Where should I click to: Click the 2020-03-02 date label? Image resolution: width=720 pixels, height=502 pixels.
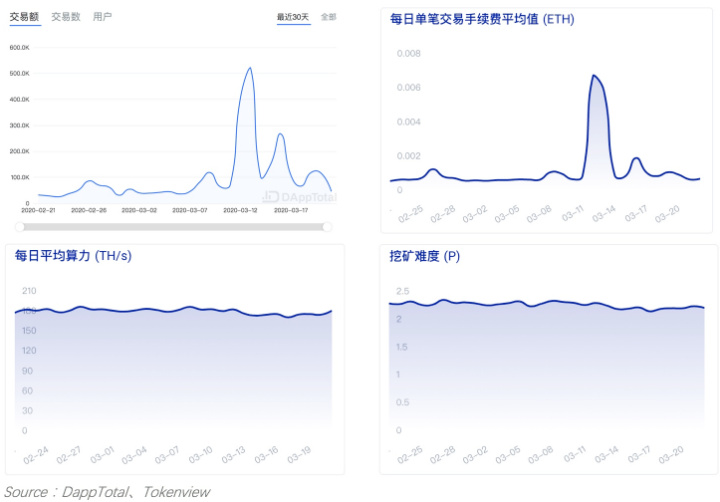click(139, 210)
